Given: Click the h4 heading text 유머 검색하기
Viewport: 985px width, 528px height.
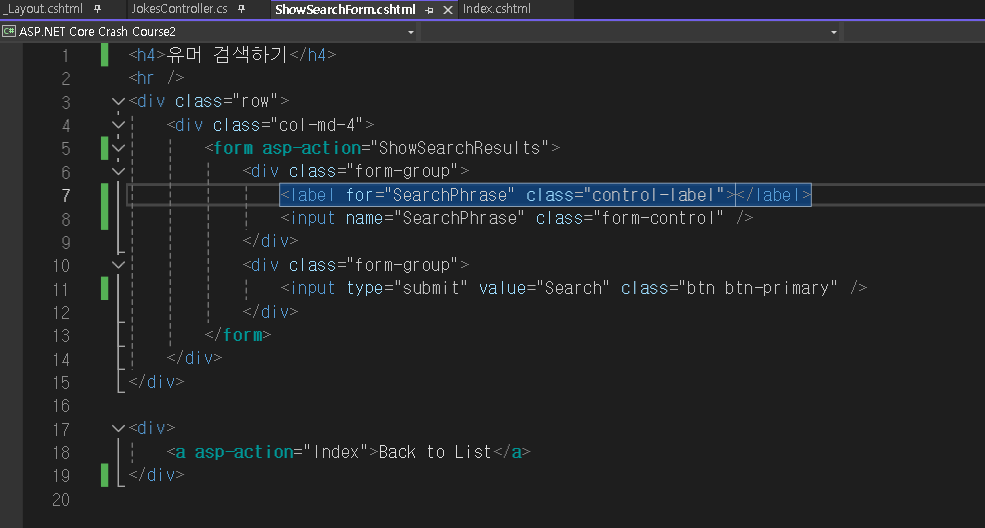Looking at the screenshot, I should (x=227, y=55).
